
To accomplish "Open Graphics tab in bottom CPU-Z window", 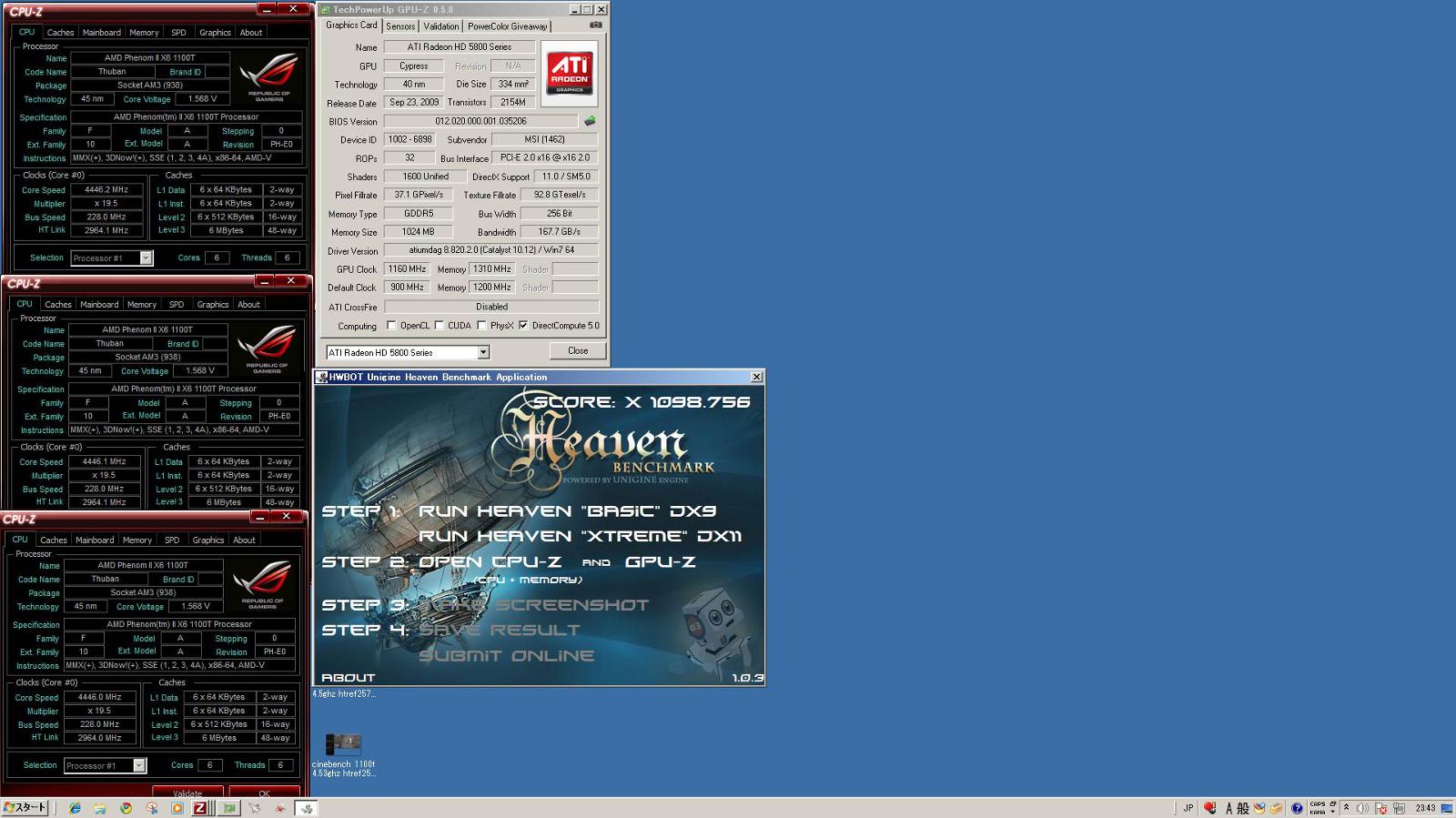I will point(208,540).
